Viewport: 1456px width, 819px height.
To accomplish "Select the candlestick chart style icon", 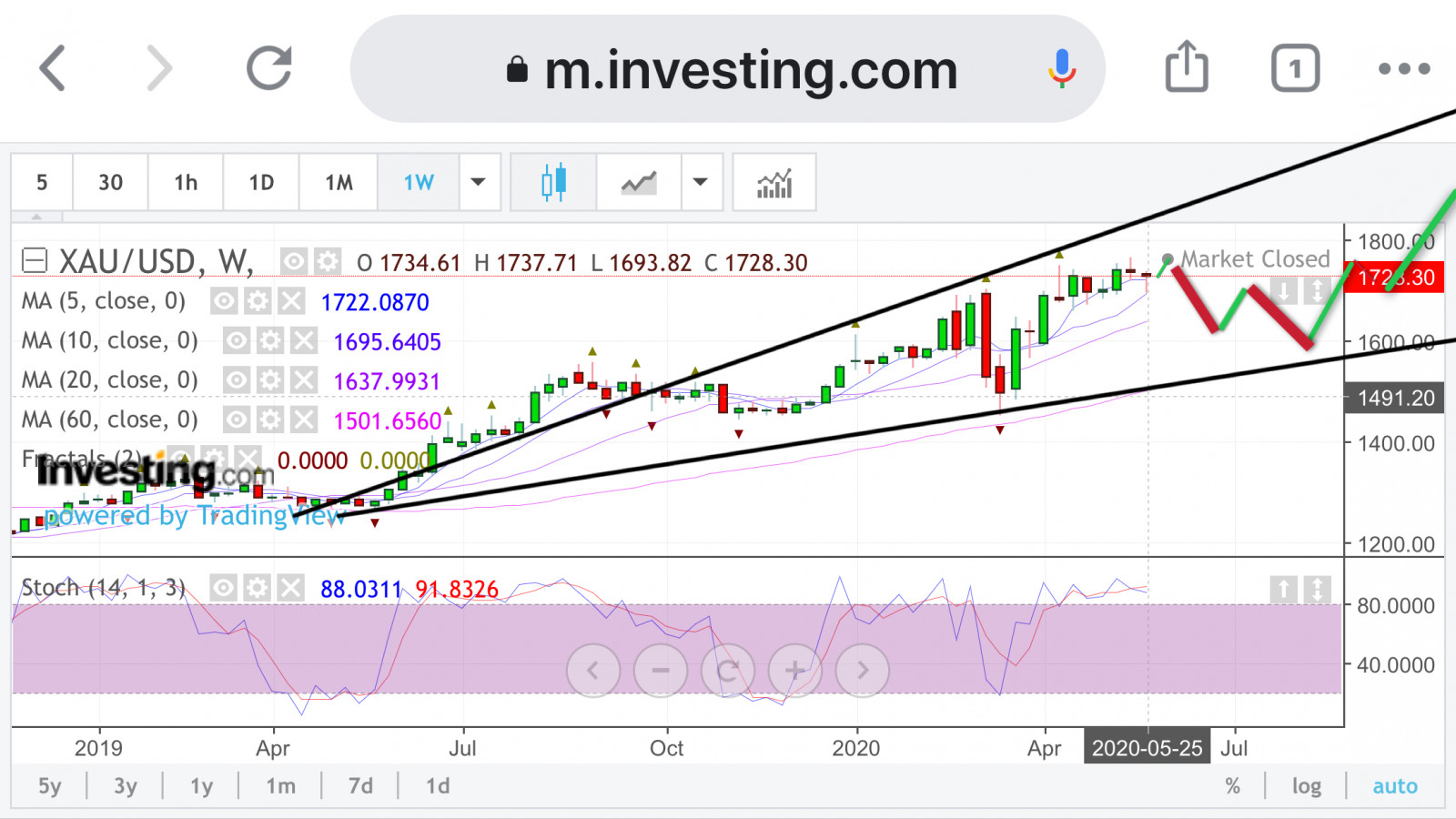I will pos(553,183).
